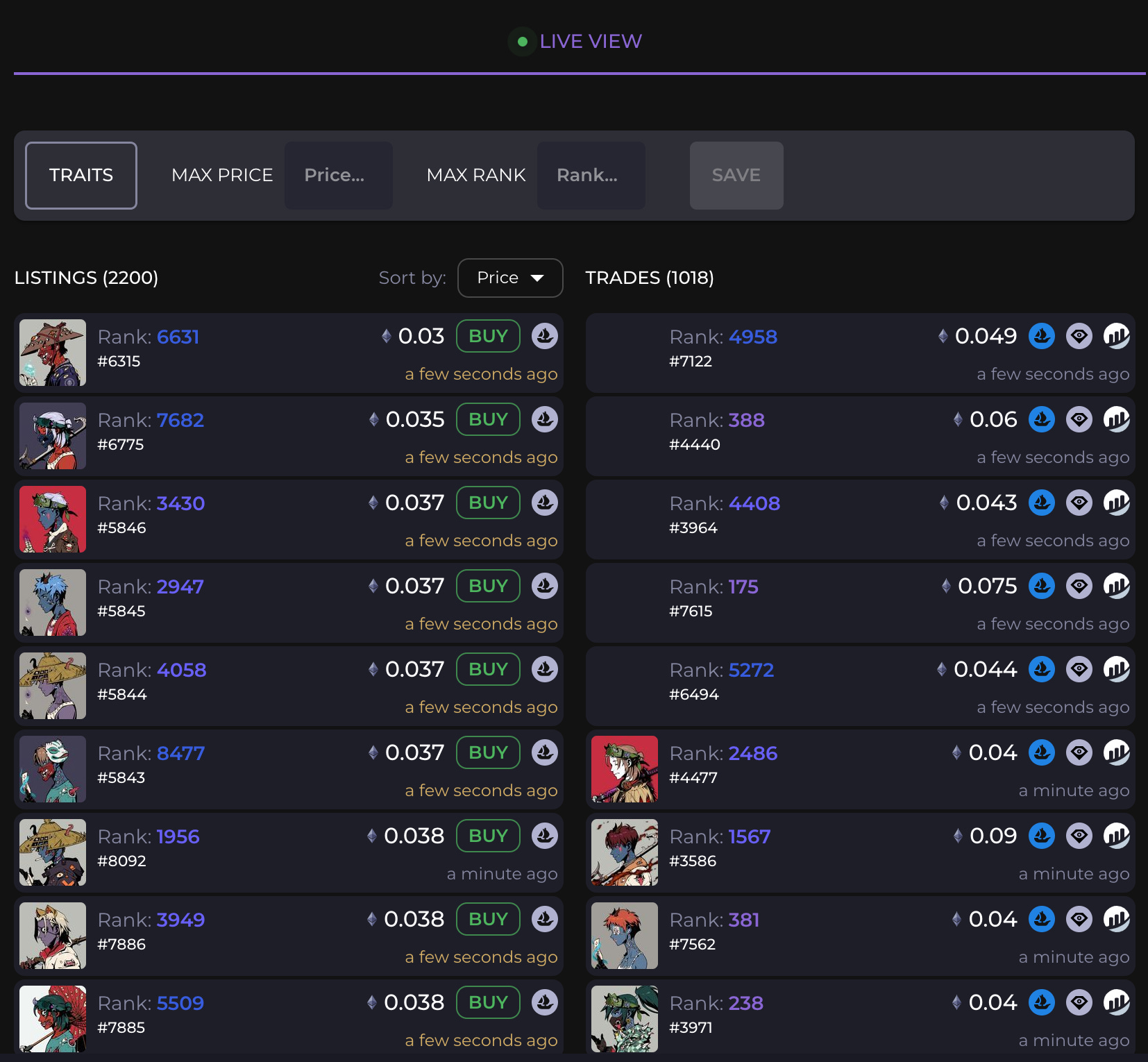1148x1062 pixels.
Task: Open blue OpenSea icon for trade #6494
Action: pos(1042,669)
